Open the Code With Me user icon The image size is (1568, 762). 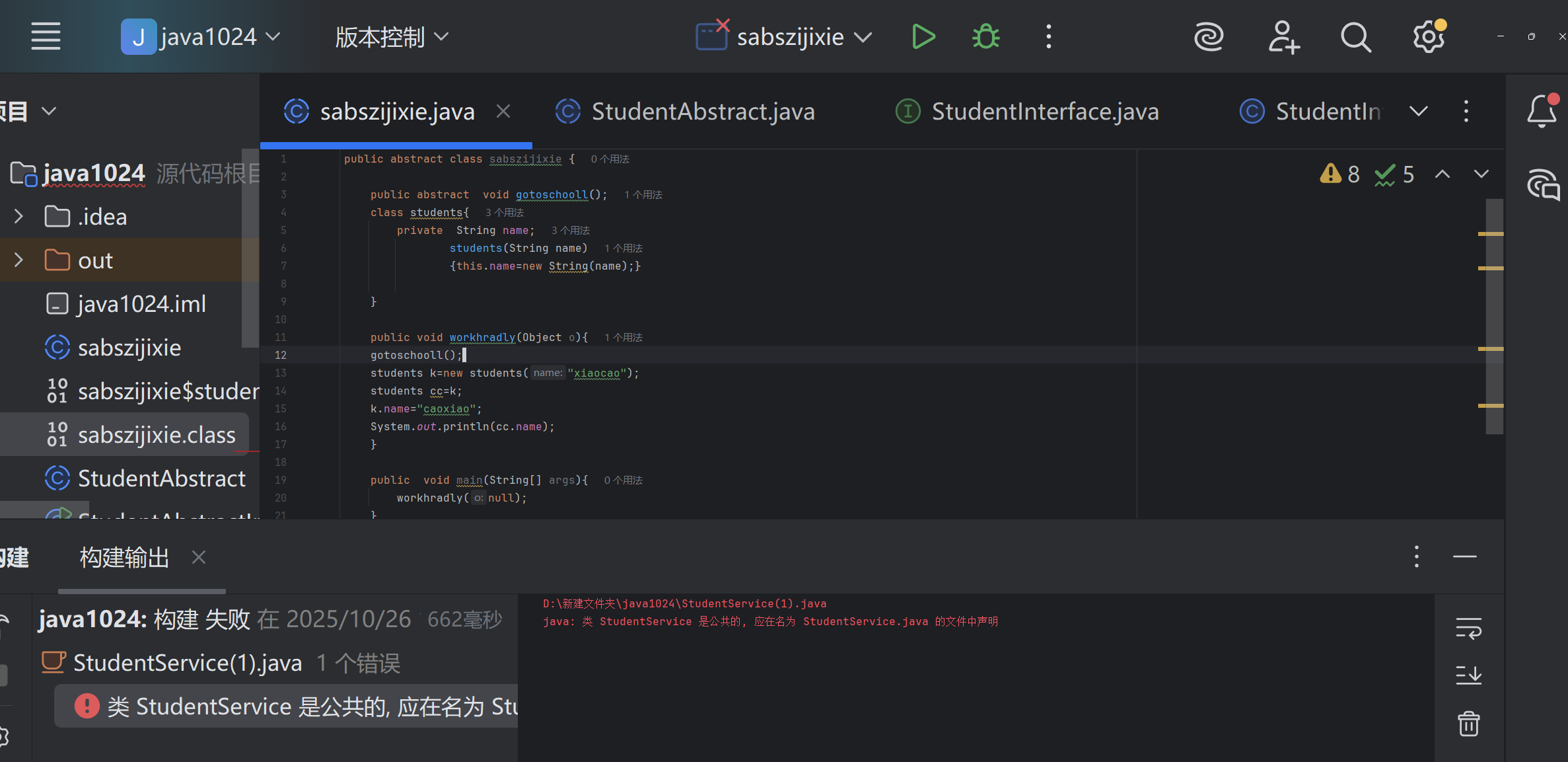pyautogui.click(x=1283, y=37)
